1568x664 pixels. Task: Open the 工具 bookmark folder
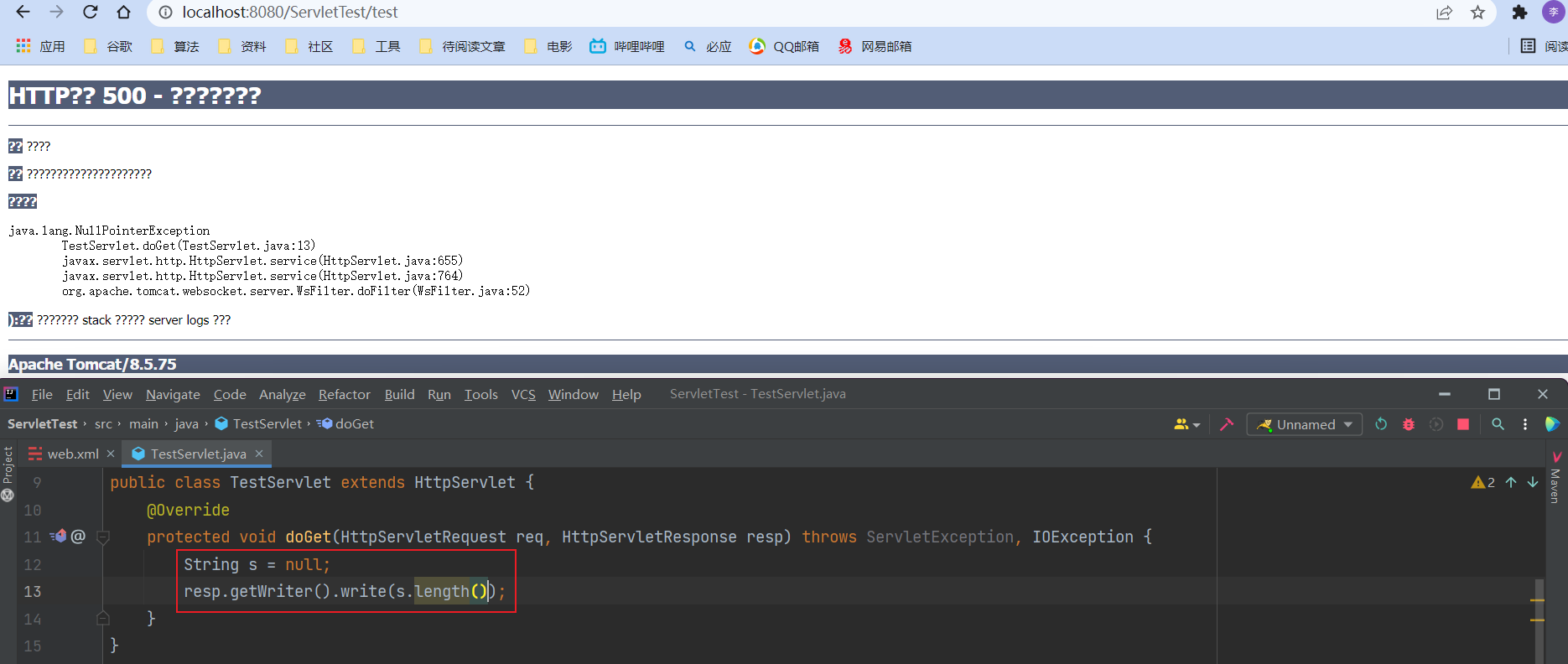coord(376,46)
